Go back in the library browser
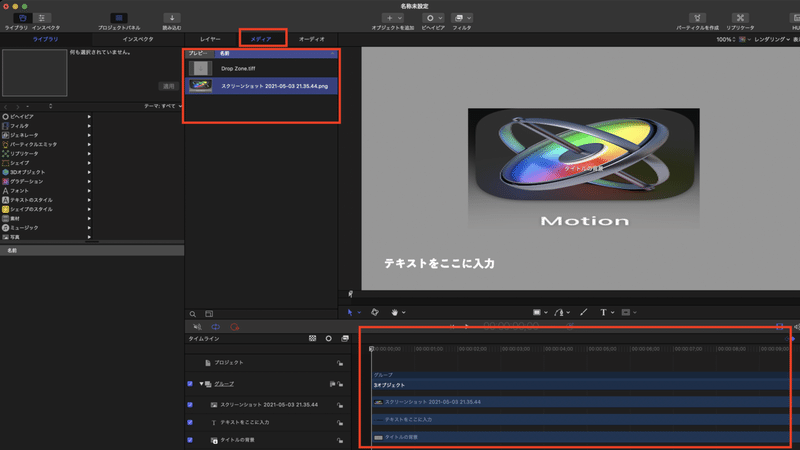Screen dimensions: 800x450 click(x=6, y=107)
